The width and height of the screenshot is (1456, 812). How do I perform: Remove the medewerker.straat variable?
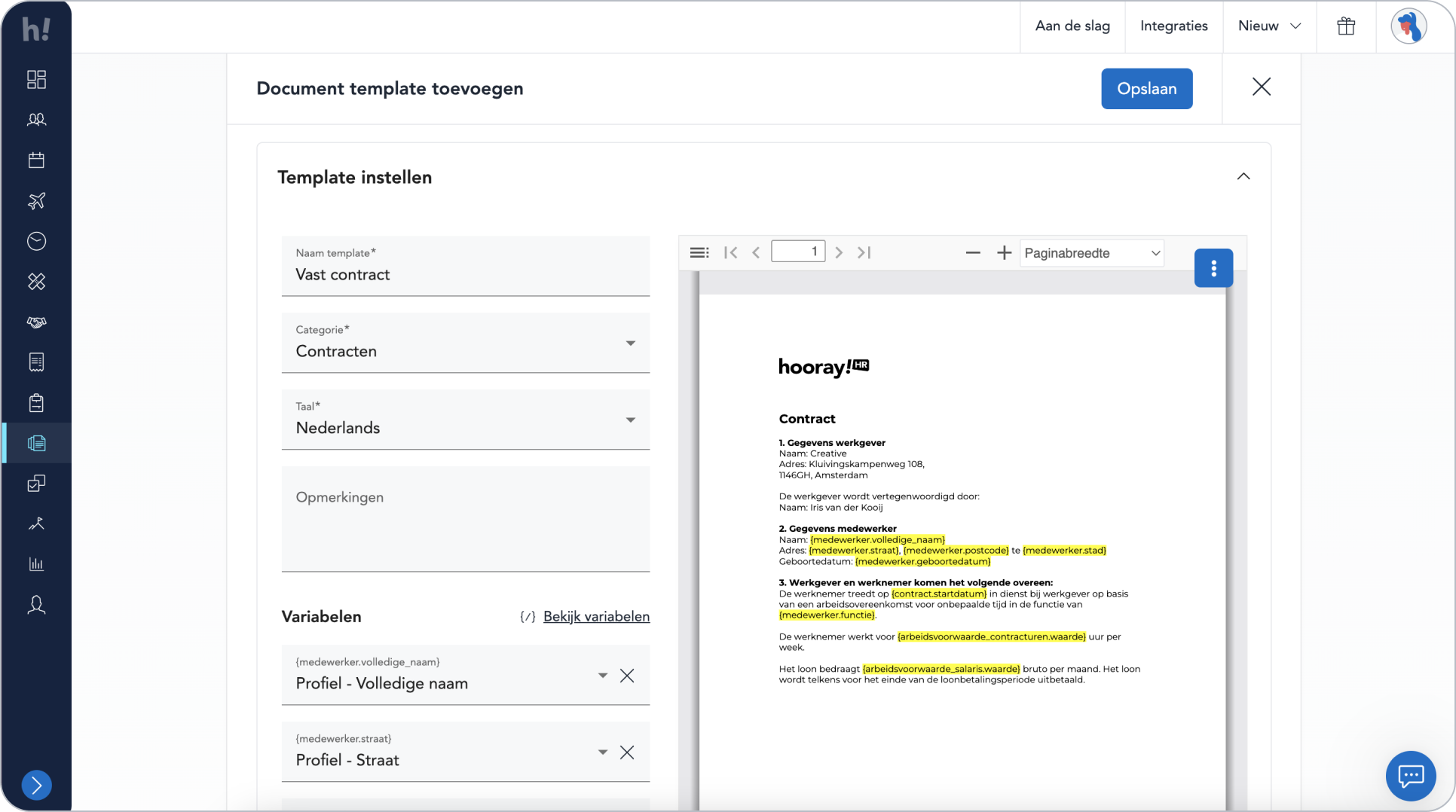tap(627, 752)
